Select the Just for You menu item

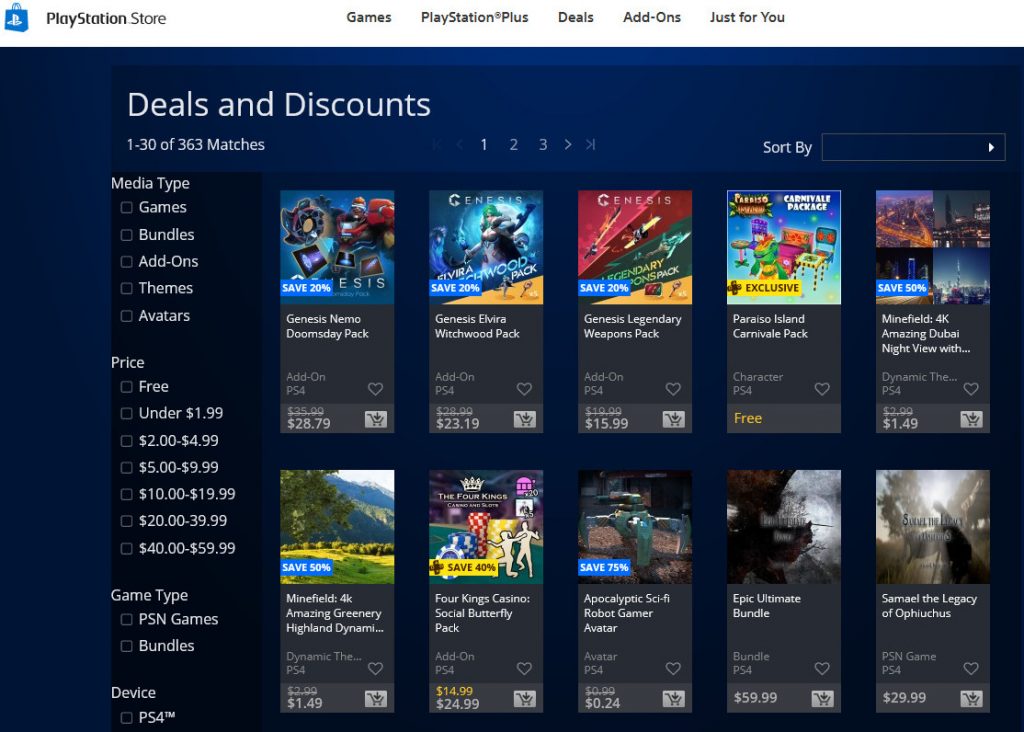tap(746, 17)
